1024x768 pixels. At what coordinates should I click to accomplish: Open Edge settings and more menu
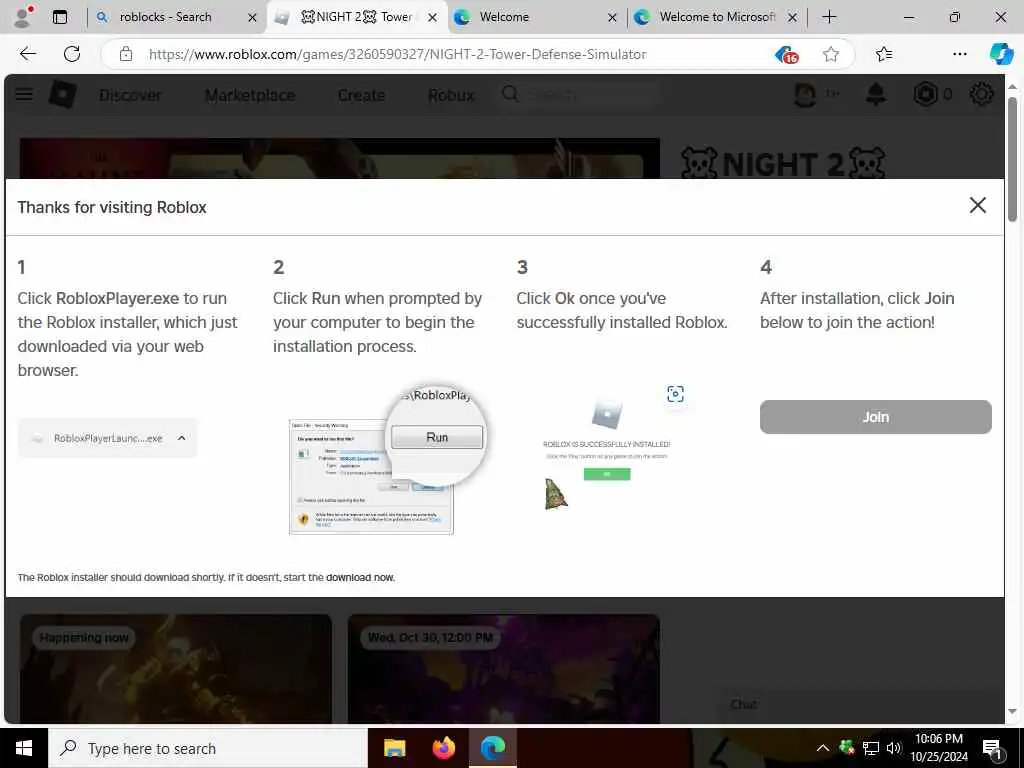coord(959,54)
